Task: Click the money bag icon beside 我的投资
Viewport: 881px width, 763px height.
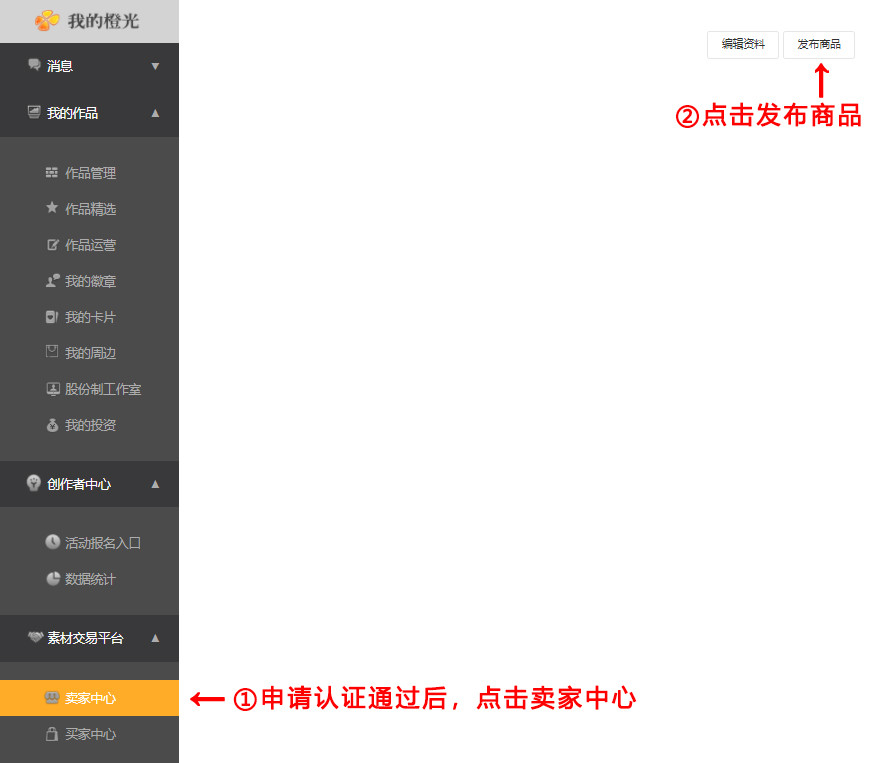Action: [x=52, y=425]
